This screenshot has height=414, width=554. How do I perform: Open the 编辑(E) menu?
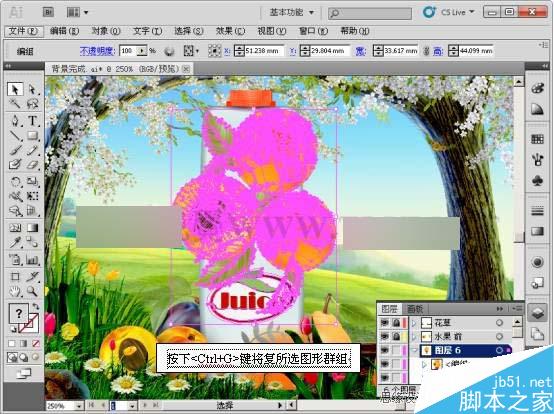64,31
